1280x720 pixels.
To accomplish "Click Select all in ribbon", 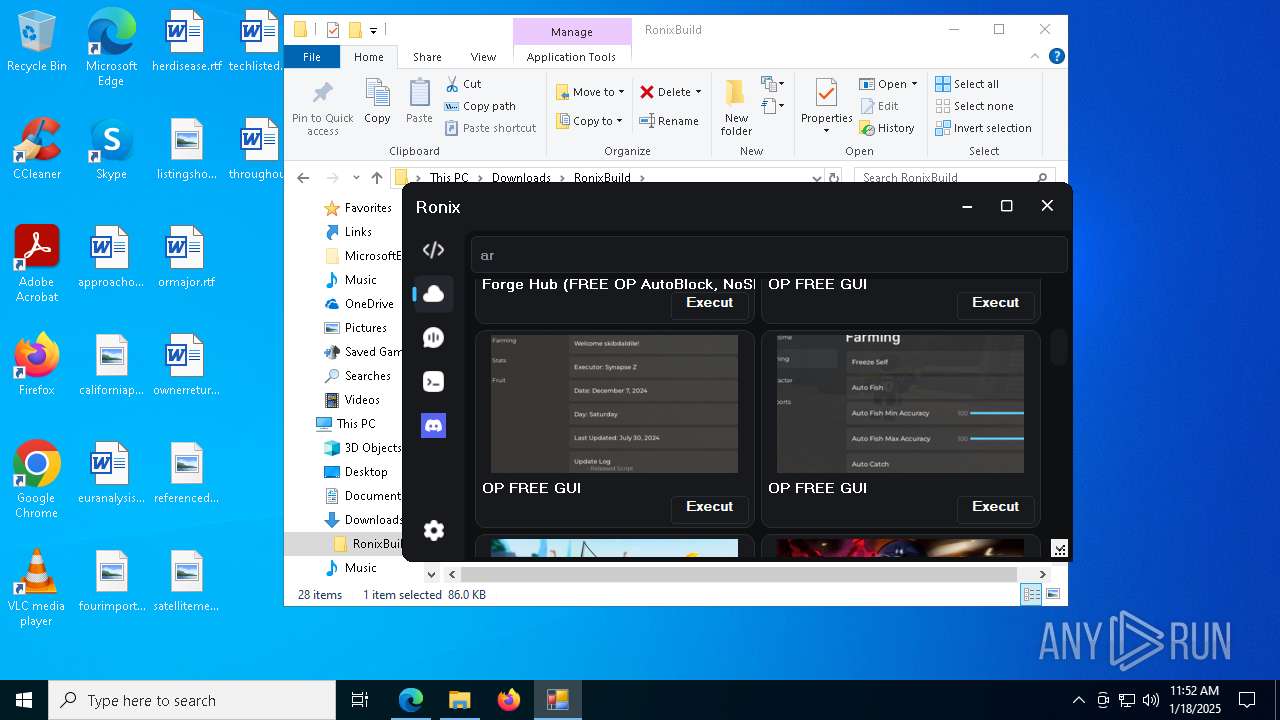I will pyautogui.click(x=967, y=84).
